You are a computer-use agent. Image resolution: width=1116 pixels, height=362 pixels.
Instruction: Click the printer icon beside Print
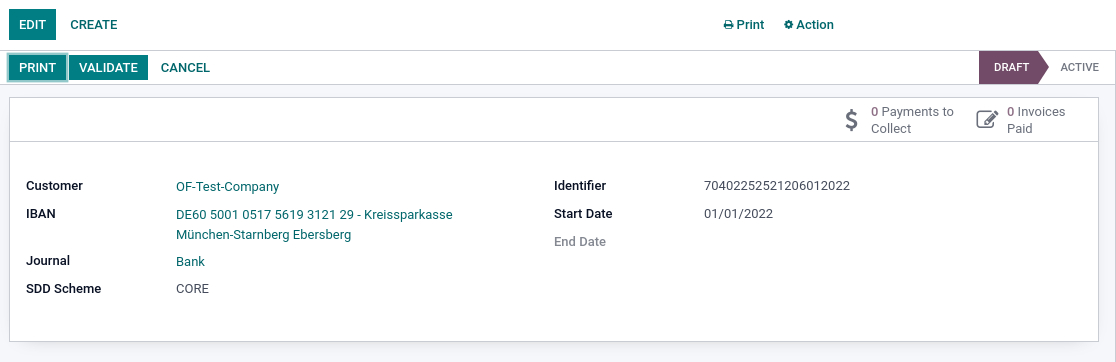tap(728, 25)
